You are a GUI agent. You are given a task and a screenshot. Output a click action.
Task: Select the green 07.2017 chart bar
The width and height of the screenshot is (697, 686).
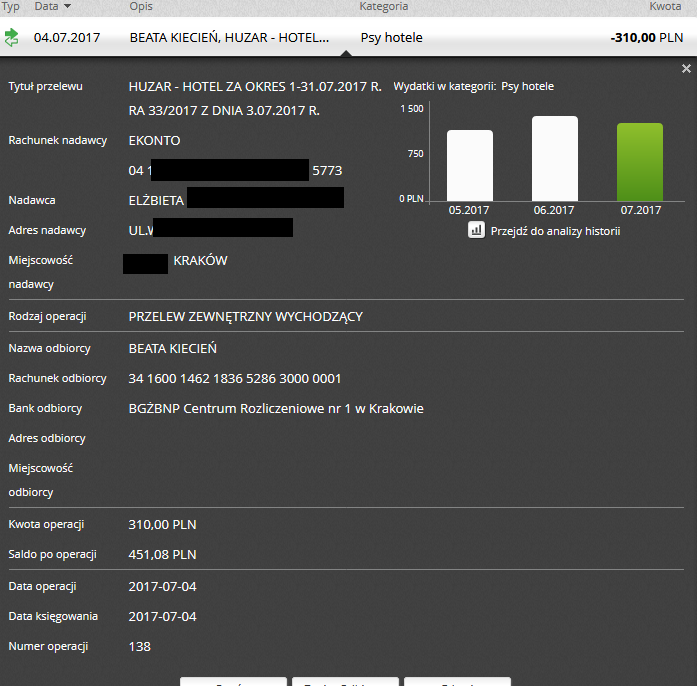pos(640,161)
